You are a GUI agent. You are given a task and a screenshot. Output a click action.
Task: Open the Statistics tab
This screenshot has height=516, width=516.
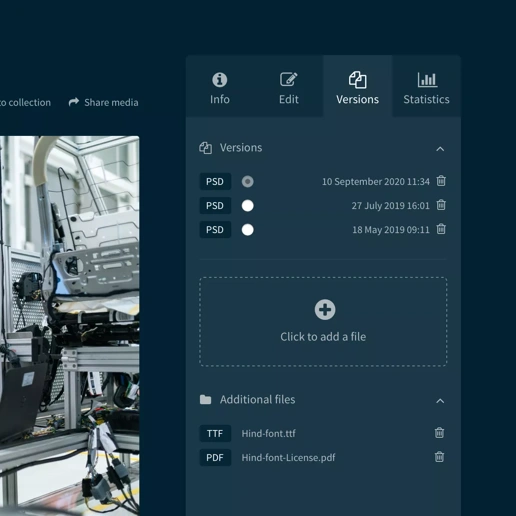[426, 88]
